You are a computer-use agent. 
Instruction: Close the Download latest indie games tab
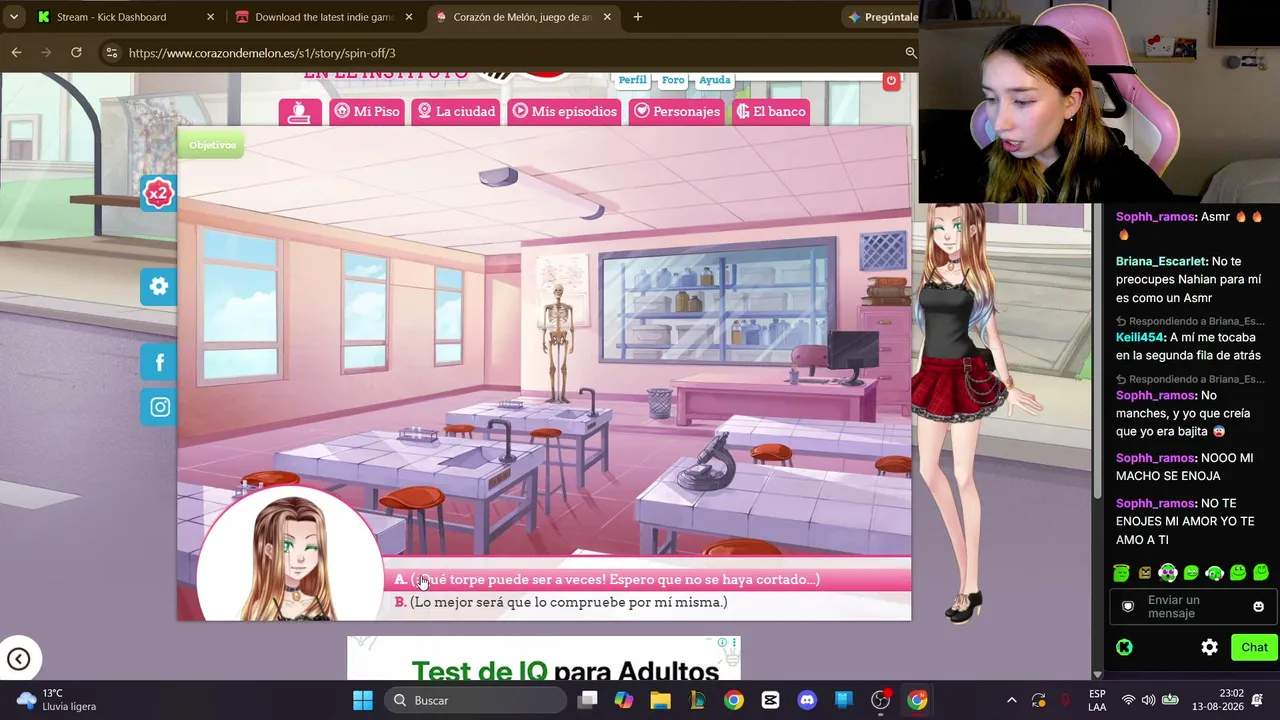408,17
